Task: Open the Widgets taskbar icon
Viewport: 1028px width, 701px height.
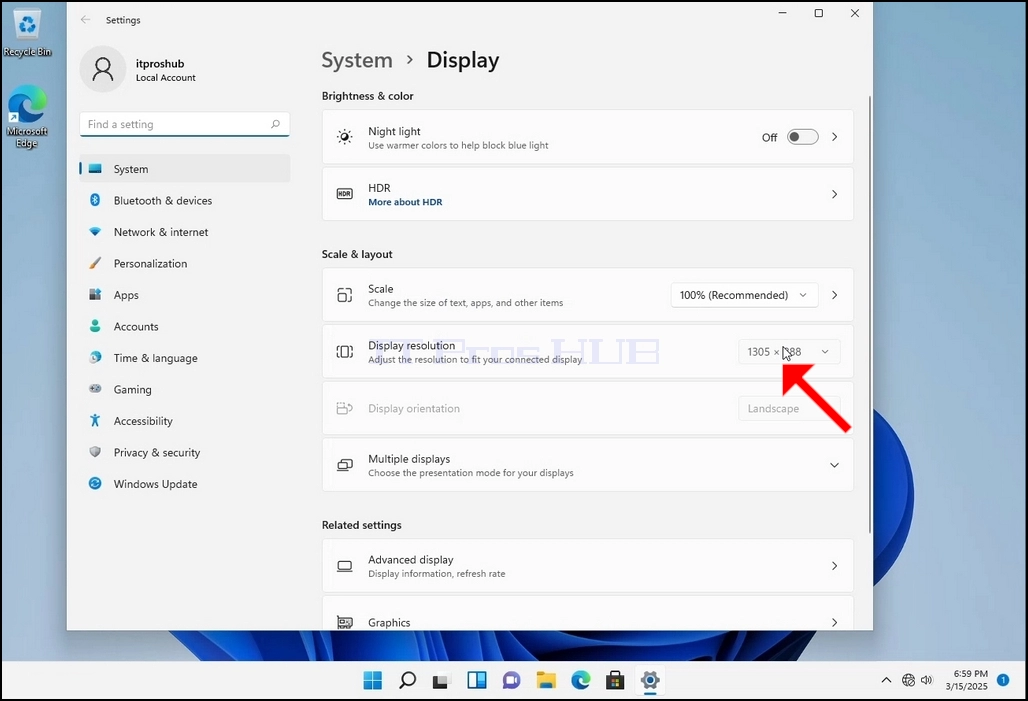Action: [477, 681]
